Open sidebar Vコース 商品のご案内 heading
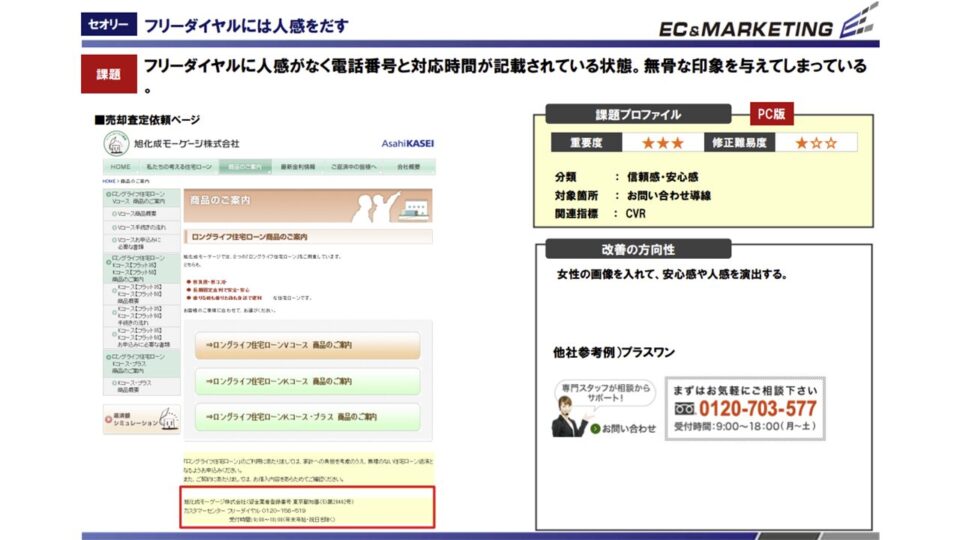This screenshot has height=540, width=960. [x=141, y=198]
